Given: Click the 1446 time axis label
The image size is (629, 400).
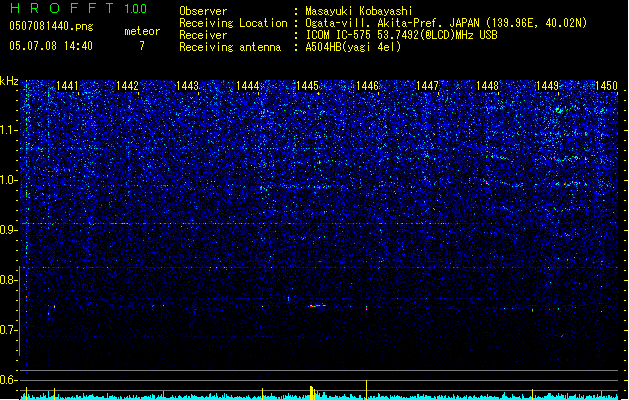Looking at the screenshot, I should point(367,86).
